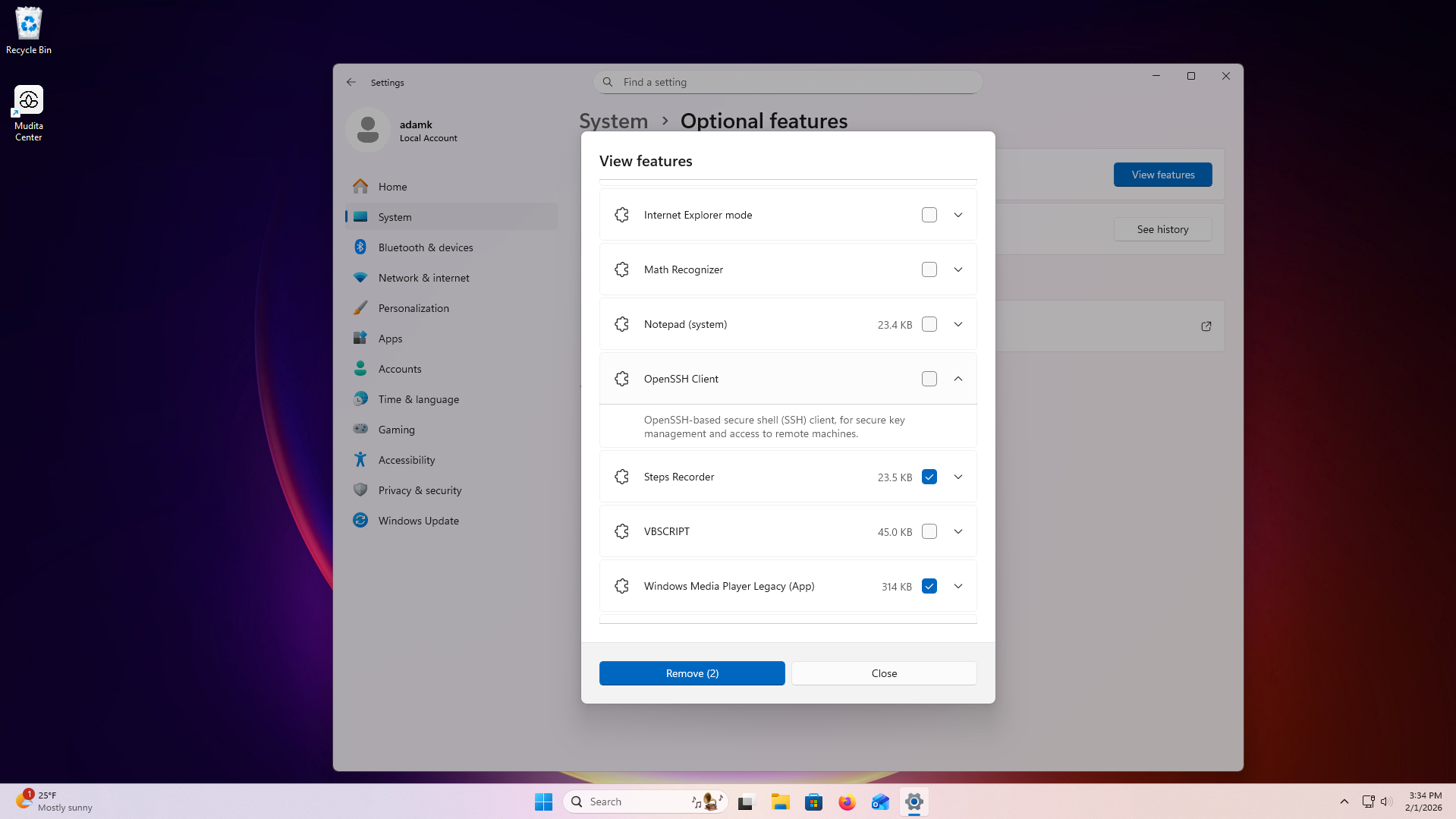
Task: Open Accounts settings
Action: 451,369
